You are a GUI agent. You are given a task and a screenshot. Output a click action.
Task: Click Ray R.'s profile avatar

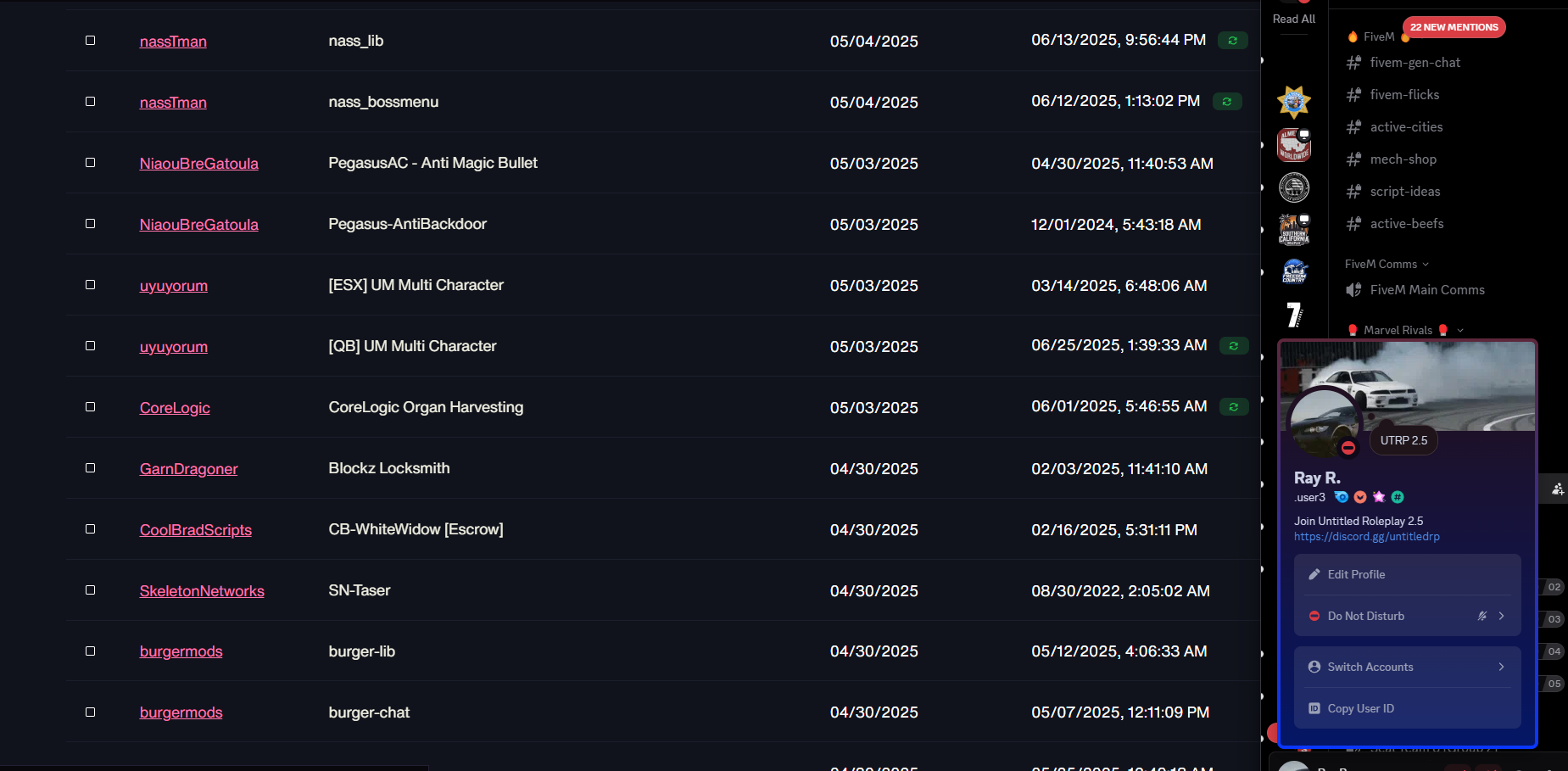[x=1325, y=422]
